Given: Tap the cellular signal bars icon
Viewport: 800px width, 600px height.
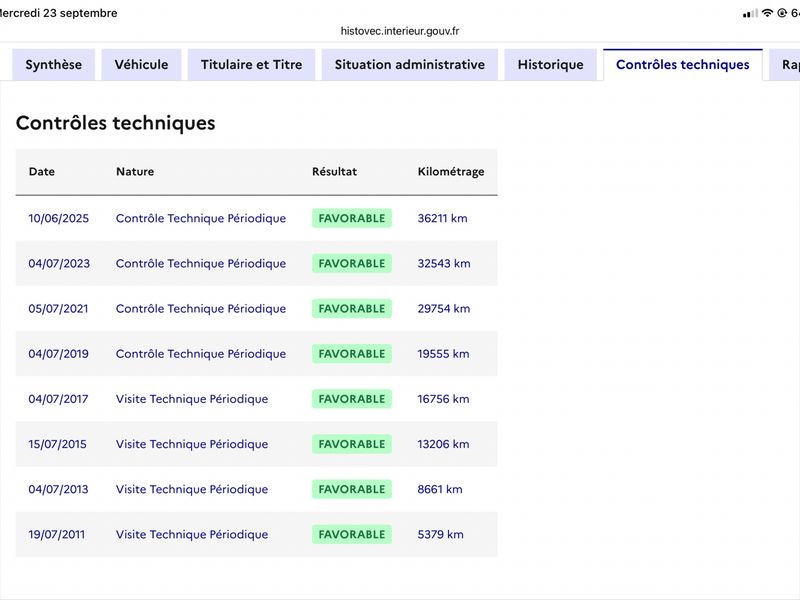Looking at the screenshot, I should pyautogui.click(x=750, y=14).
